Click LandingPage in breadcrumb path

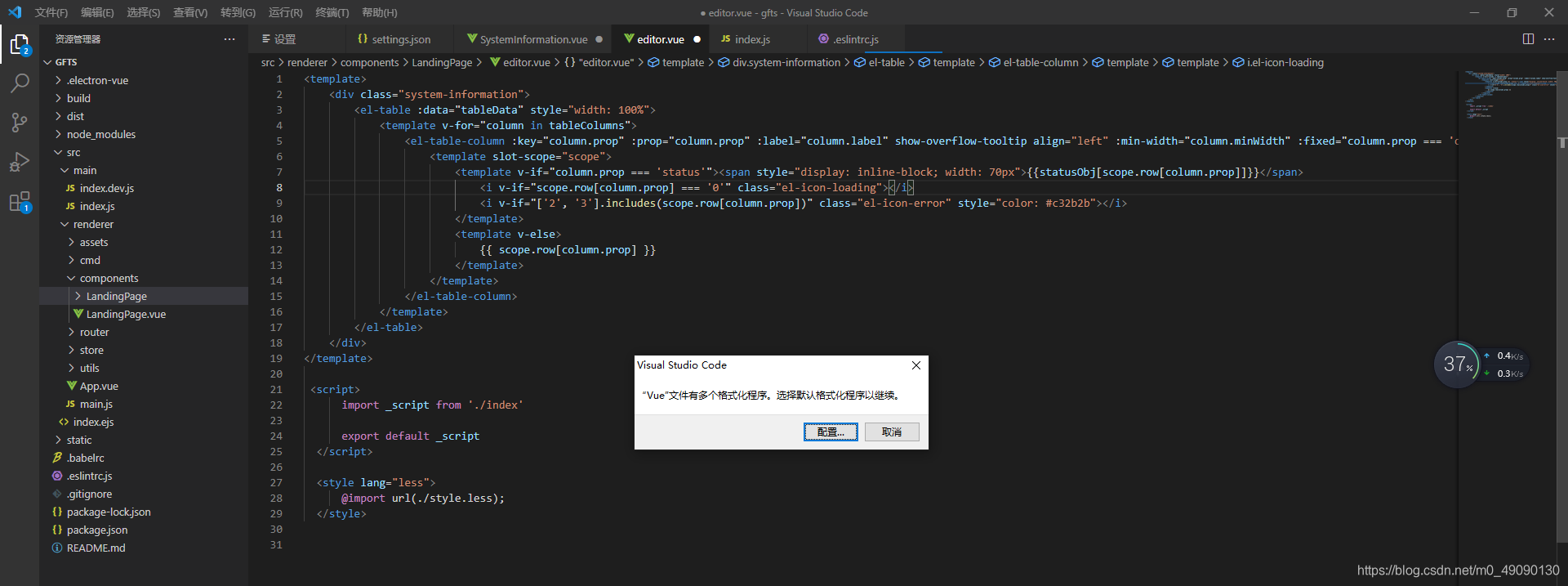point(442,62)
